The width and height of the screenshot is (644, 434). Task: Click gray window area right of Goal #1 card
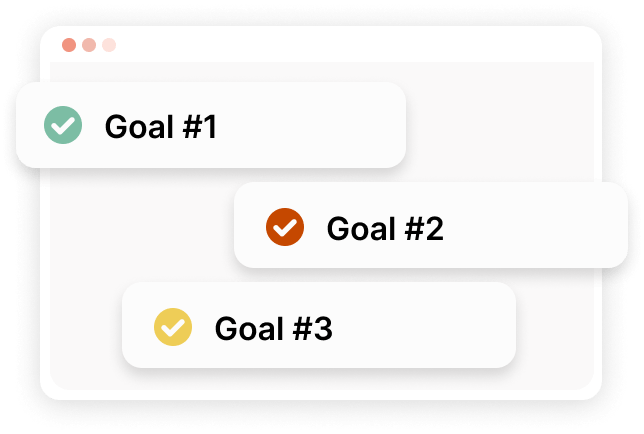coord(500,125)
